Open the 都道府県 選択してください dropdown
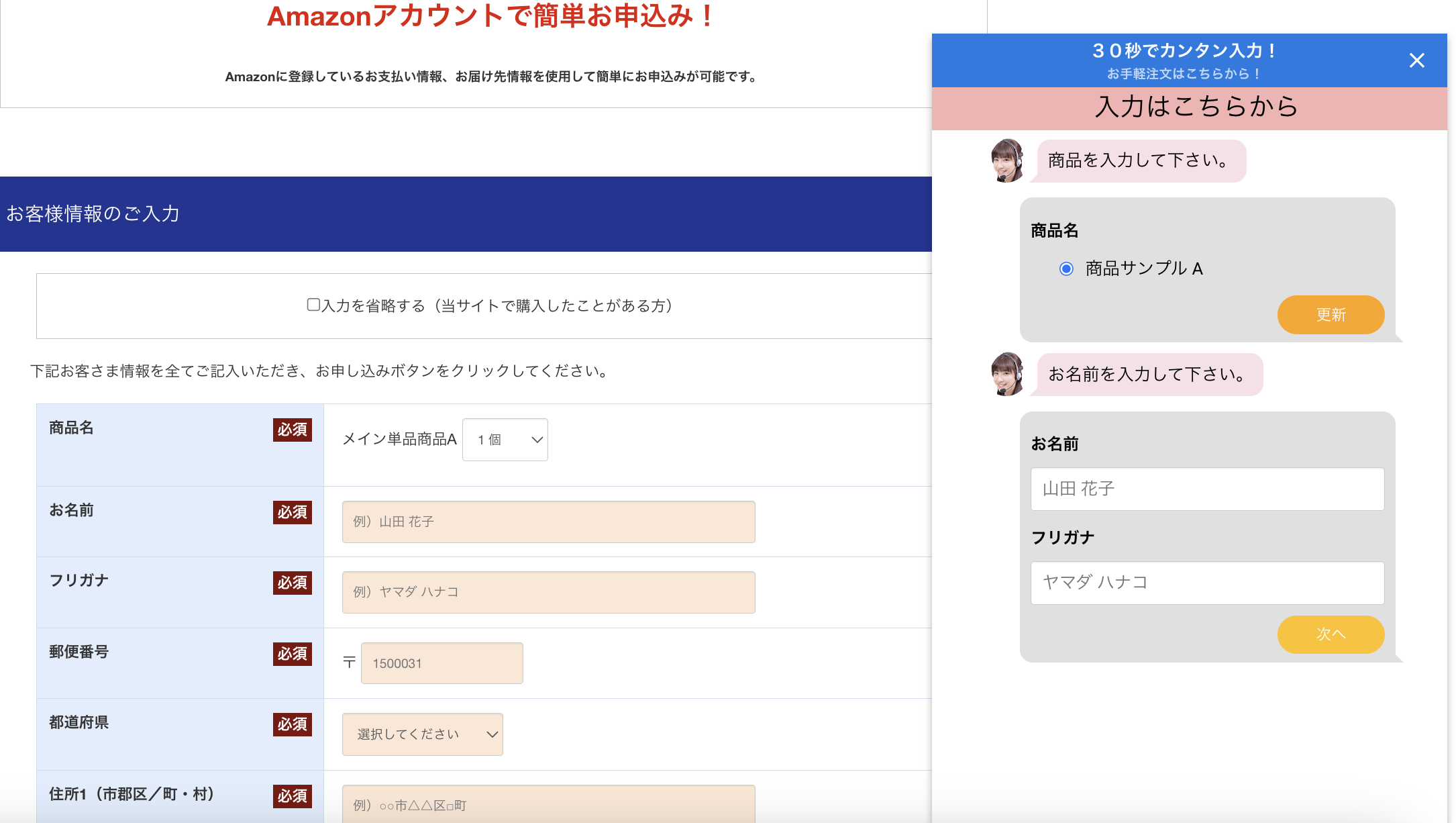The height and width of the screenshot is (823, 1456). [423, 734]
